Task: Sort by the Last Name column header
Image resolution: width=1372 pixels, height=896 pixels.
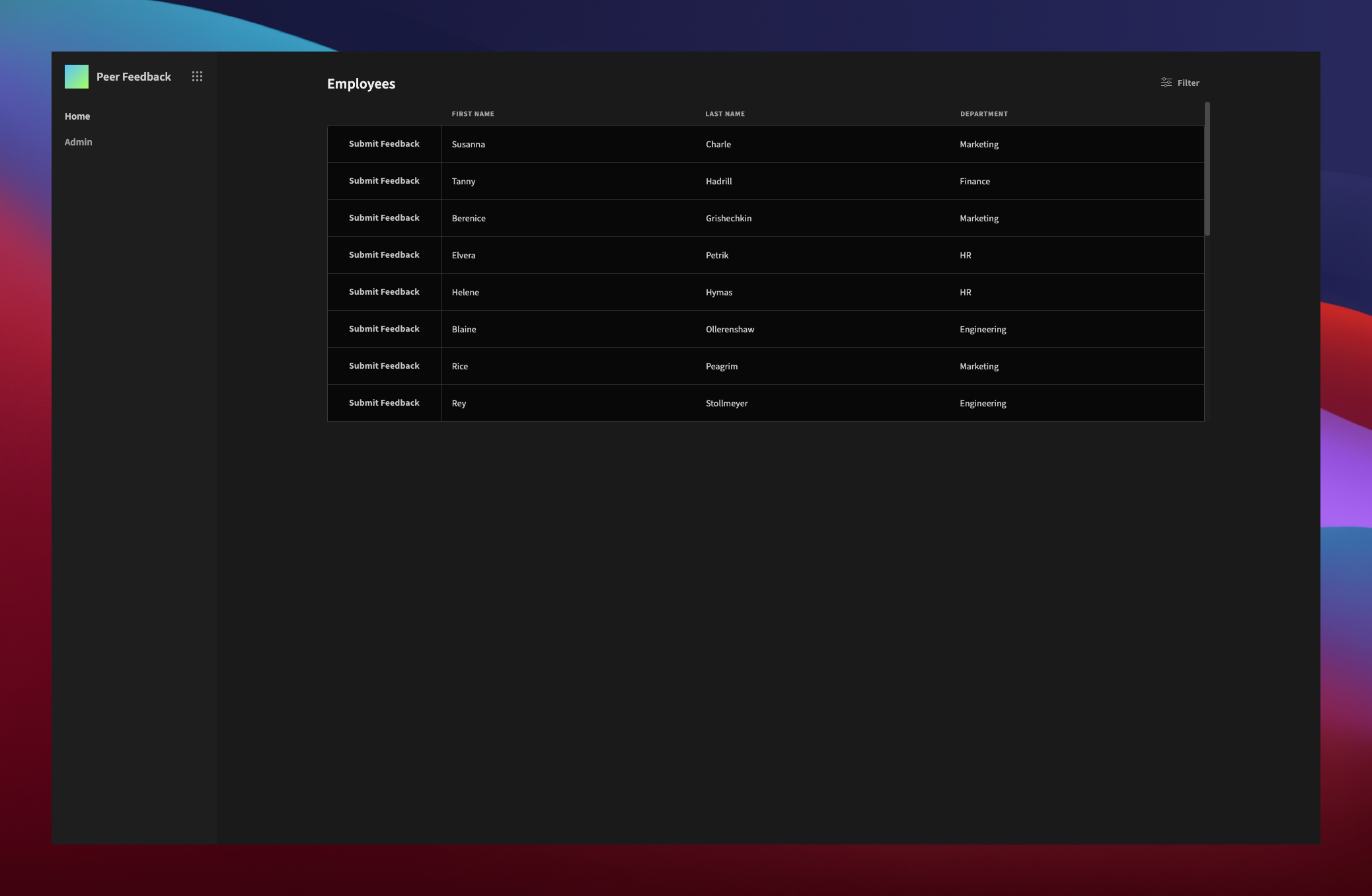Action: tap(724, 114)
